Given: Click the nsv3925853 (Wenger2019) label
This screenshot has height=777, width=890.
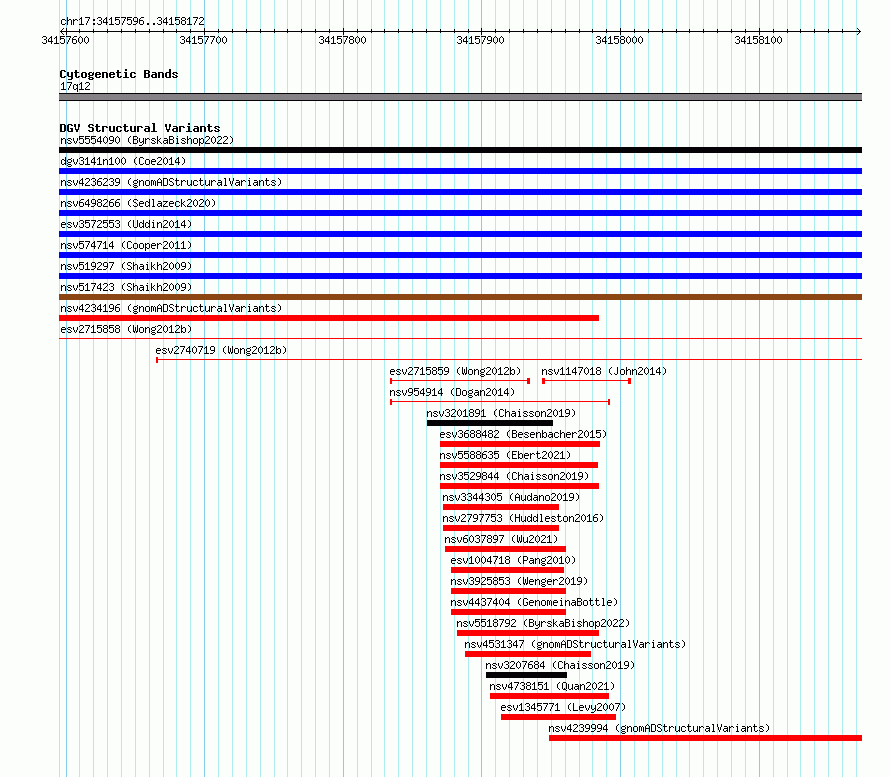Looking at the screenshot, I should pyautogui.click(x=519, y=581).
